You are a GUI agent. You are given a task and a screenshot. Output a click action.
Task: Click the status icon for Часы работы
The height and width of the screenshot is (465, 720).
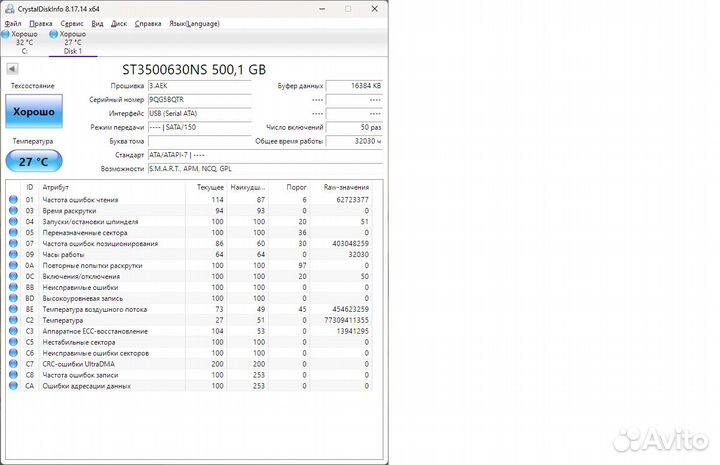click(13, 254)
